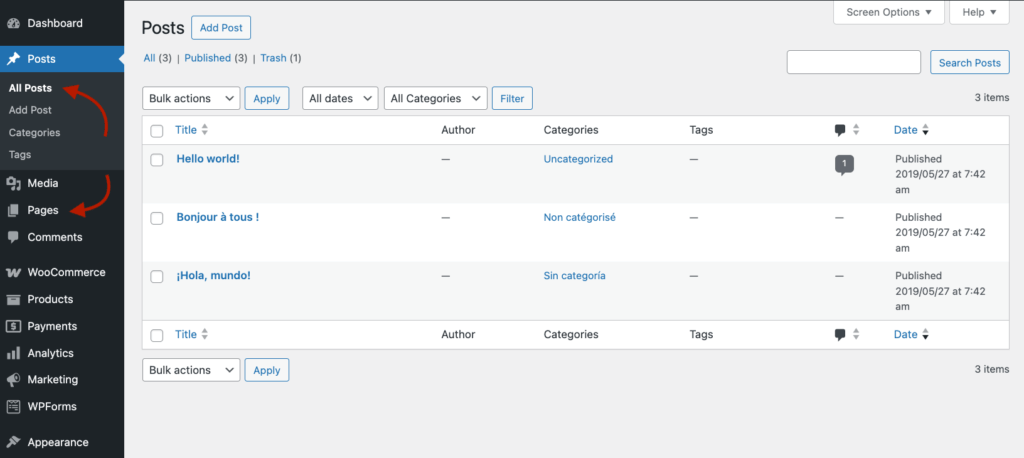This screenshot has height=458, width=1024.
Task: Click the Pages icon in sidebar
Action: click(x=13, y=210)
